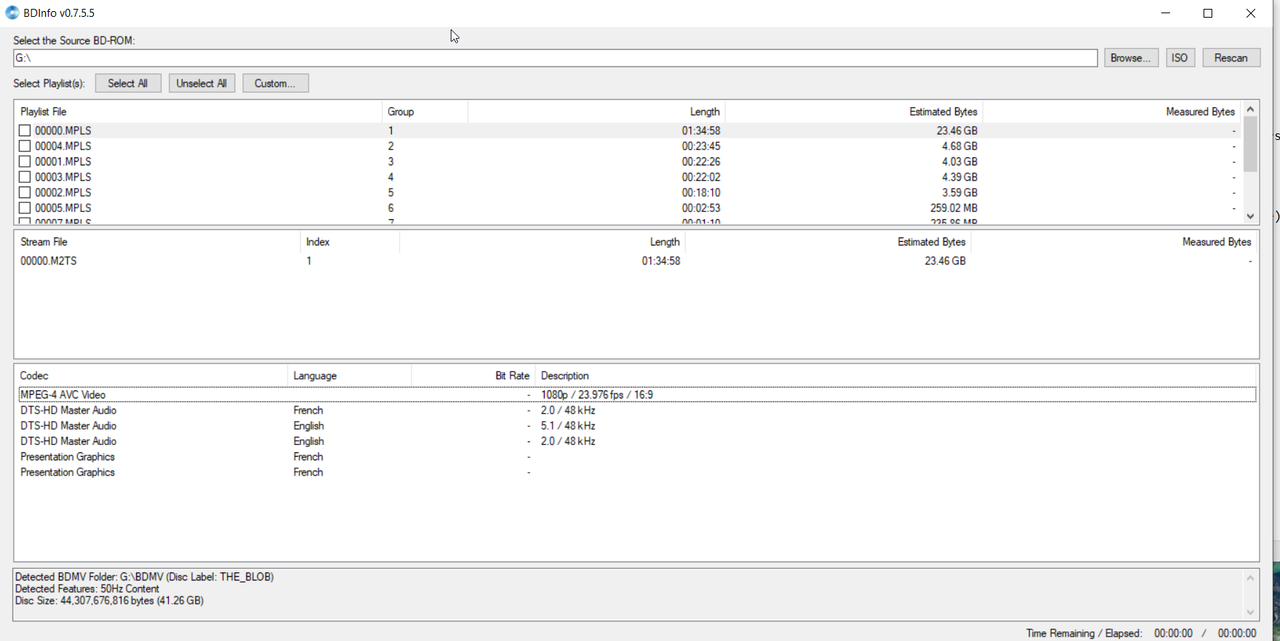Click the 259.02 MB estimated bytes cell
The height and width of the screenshot is (641, 1280).
pos(954,208)
